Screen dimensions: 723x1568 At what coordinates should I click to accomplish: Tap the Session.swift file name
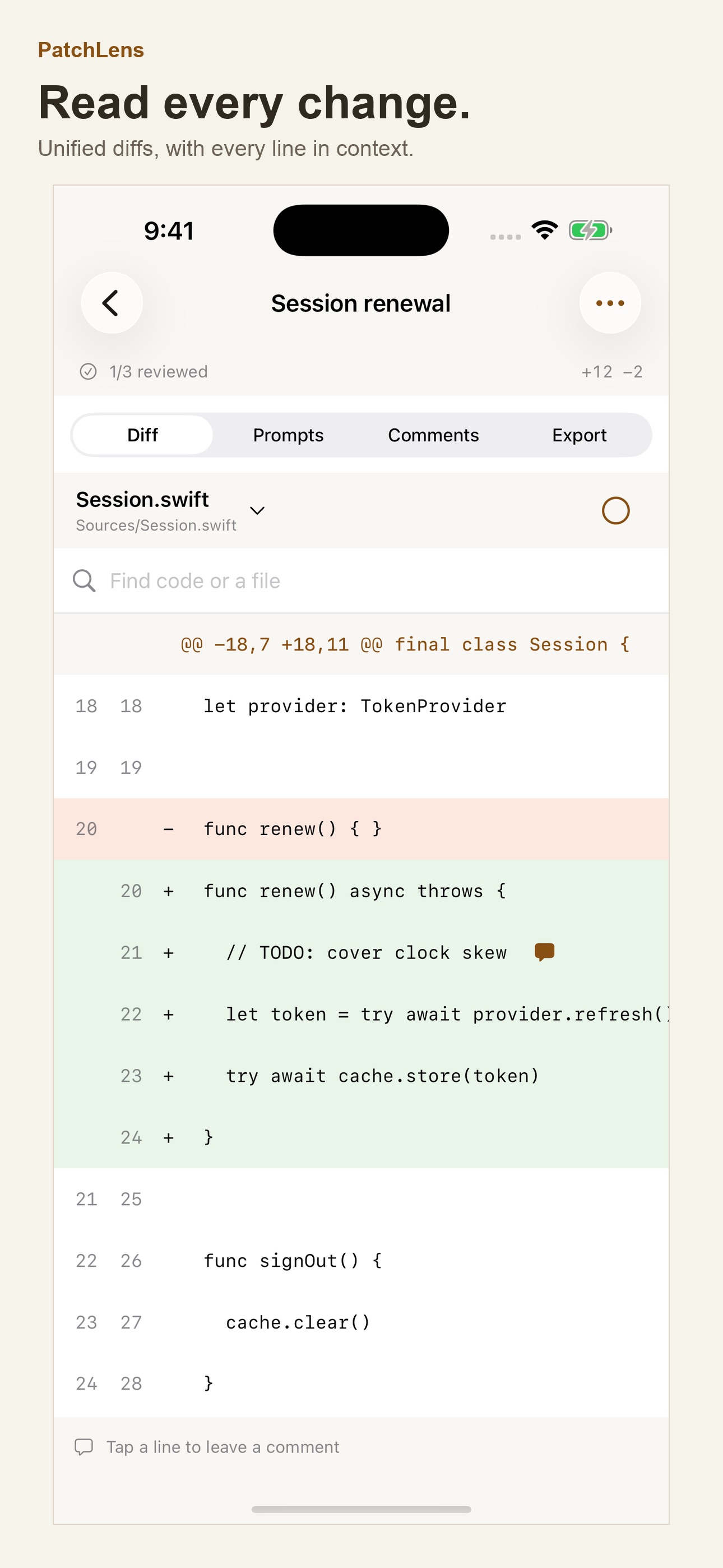[x=142, y=499]
